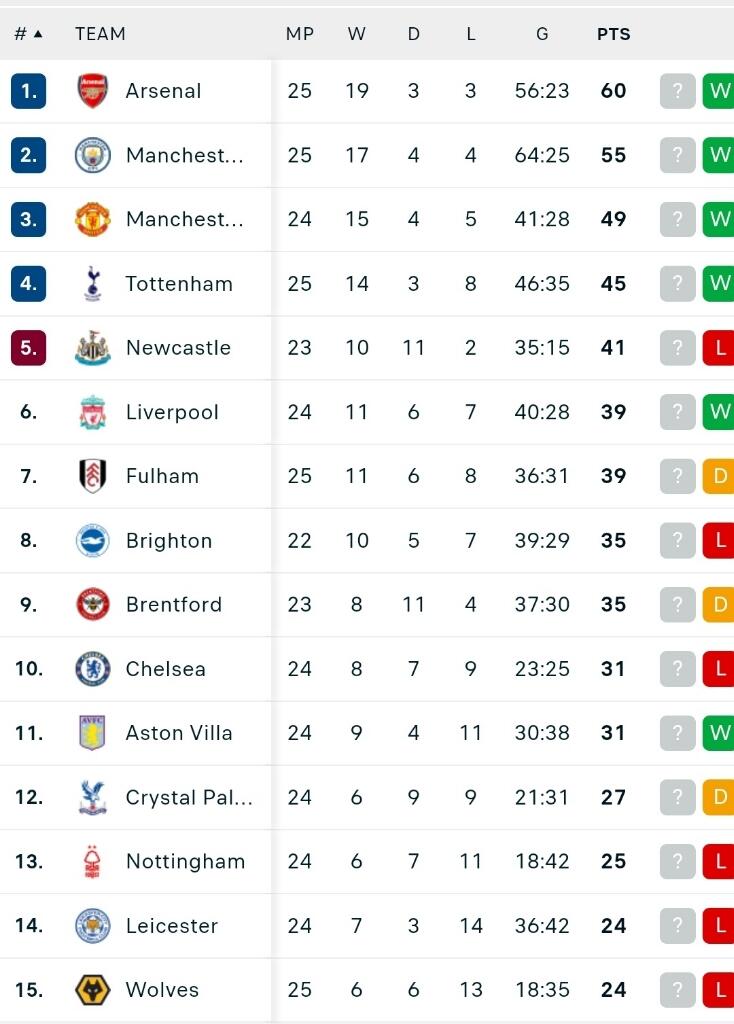Open the Chelsea club crest

pos(93,669)
